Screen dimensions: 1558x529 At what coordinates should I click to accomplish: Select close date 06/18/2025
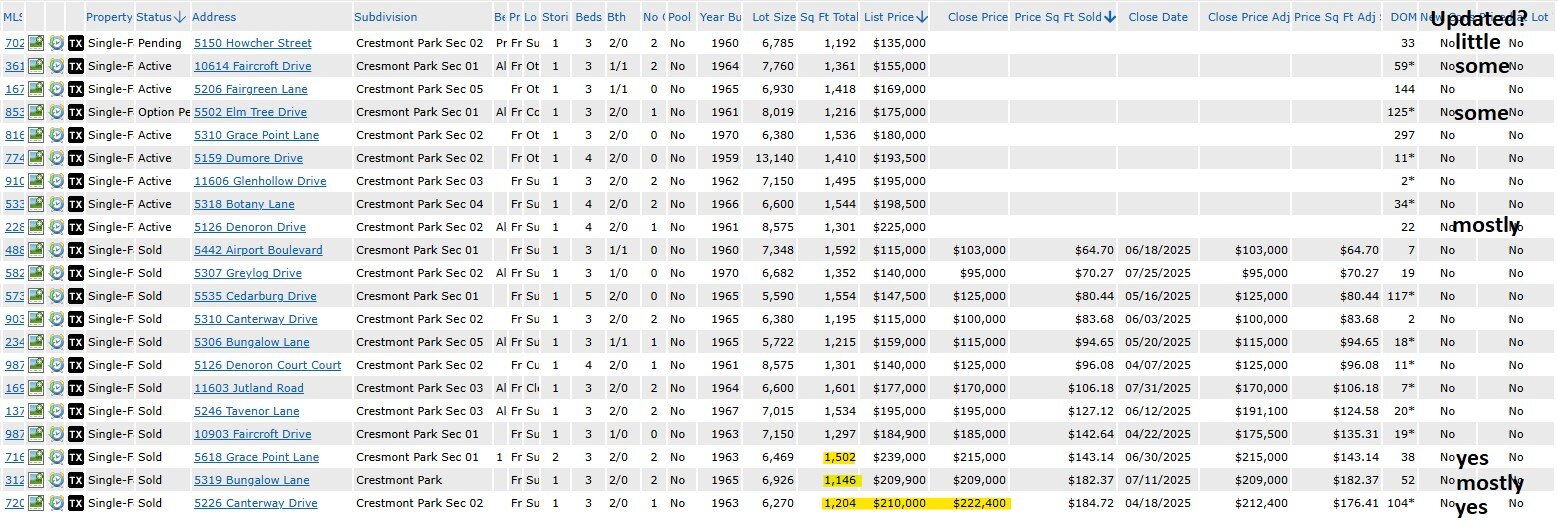click(x=1158, y=250)
